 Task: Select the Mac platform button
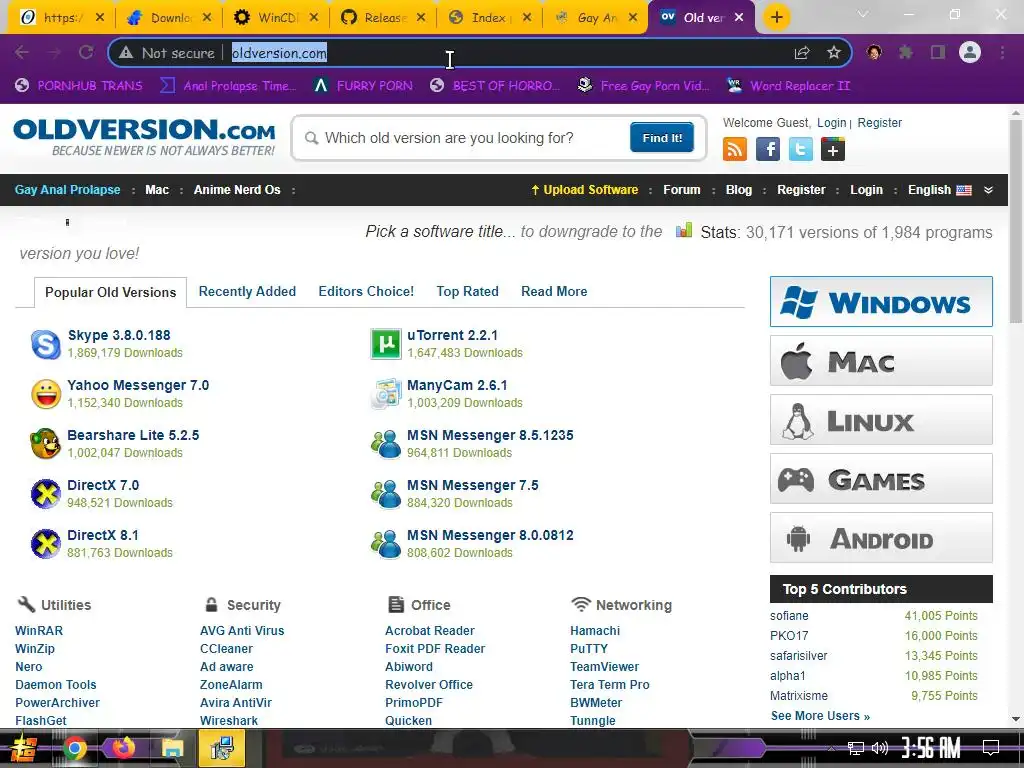(x=881, y=360)
